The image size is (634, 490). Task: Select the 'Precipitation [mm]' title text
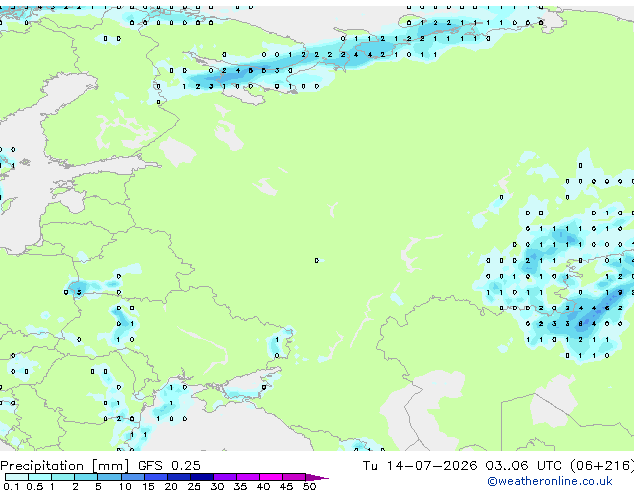[x=65, y=466]
